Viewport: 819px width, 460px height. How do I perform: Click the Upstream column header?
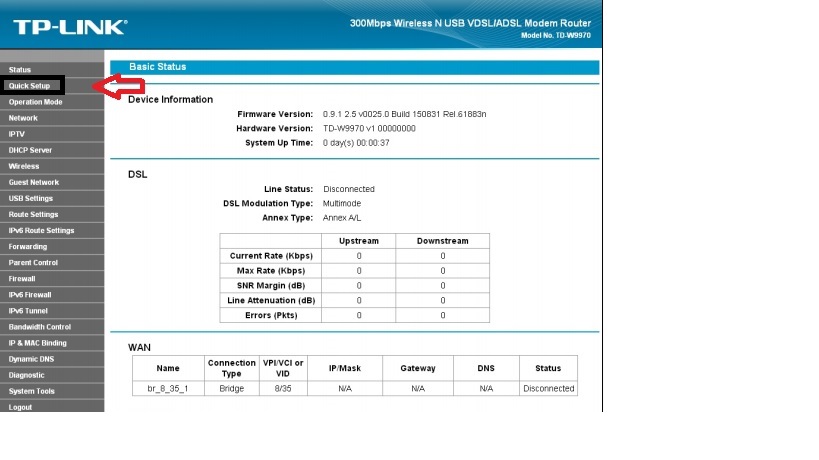coord(359,241)
